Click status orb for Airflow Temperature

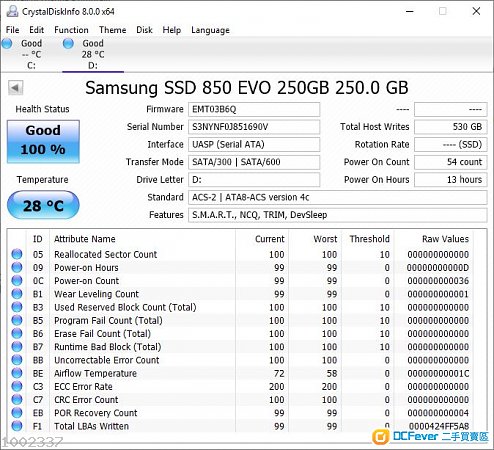17,373
